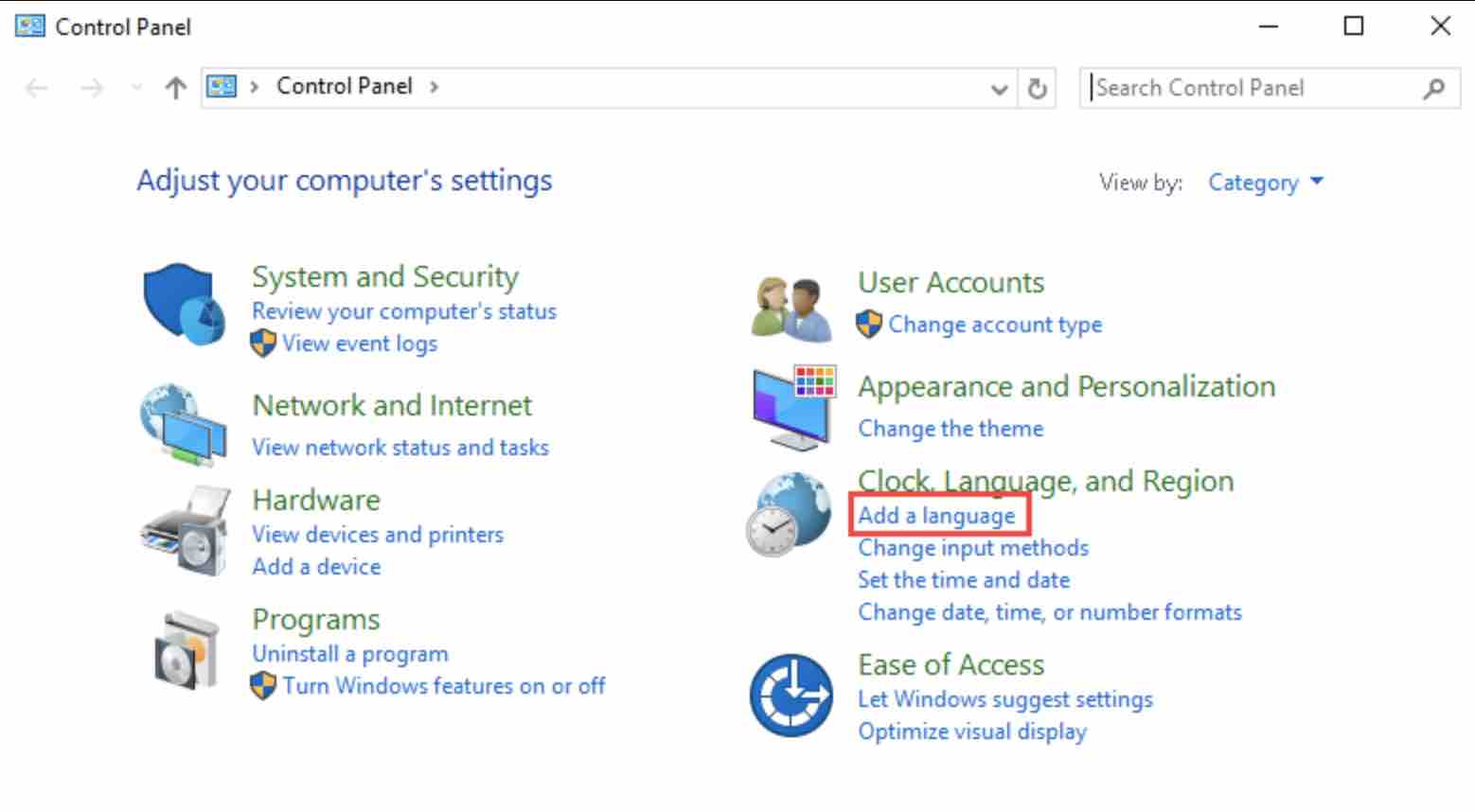Open the Appearance and Personalization monitor icon
The image size is (1475, 812).
click(x=793, y=408)
